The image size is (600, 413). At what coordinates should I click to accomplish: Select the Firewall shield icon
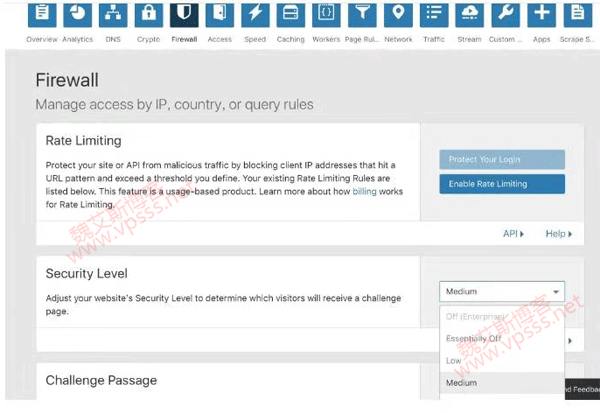(x=184, y=14)
